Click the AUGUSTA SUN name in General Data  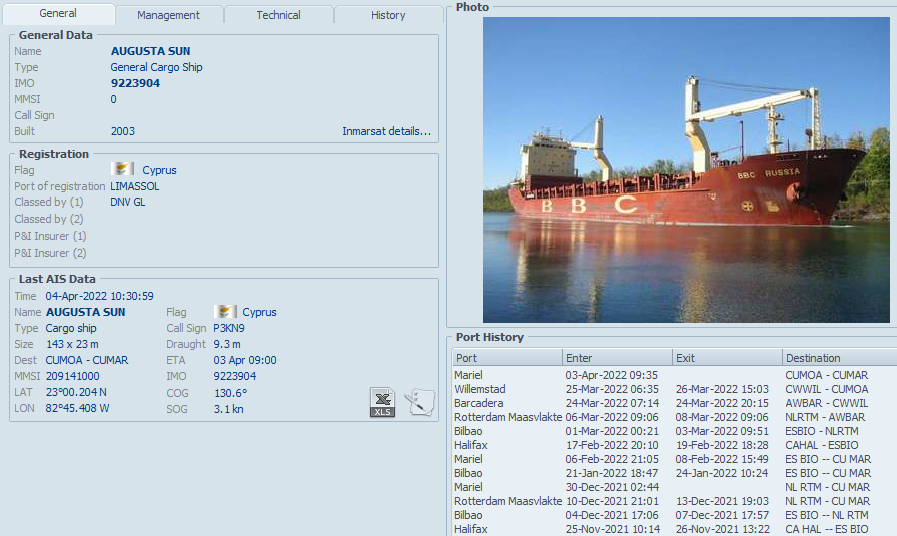click(x=150, y=51)
